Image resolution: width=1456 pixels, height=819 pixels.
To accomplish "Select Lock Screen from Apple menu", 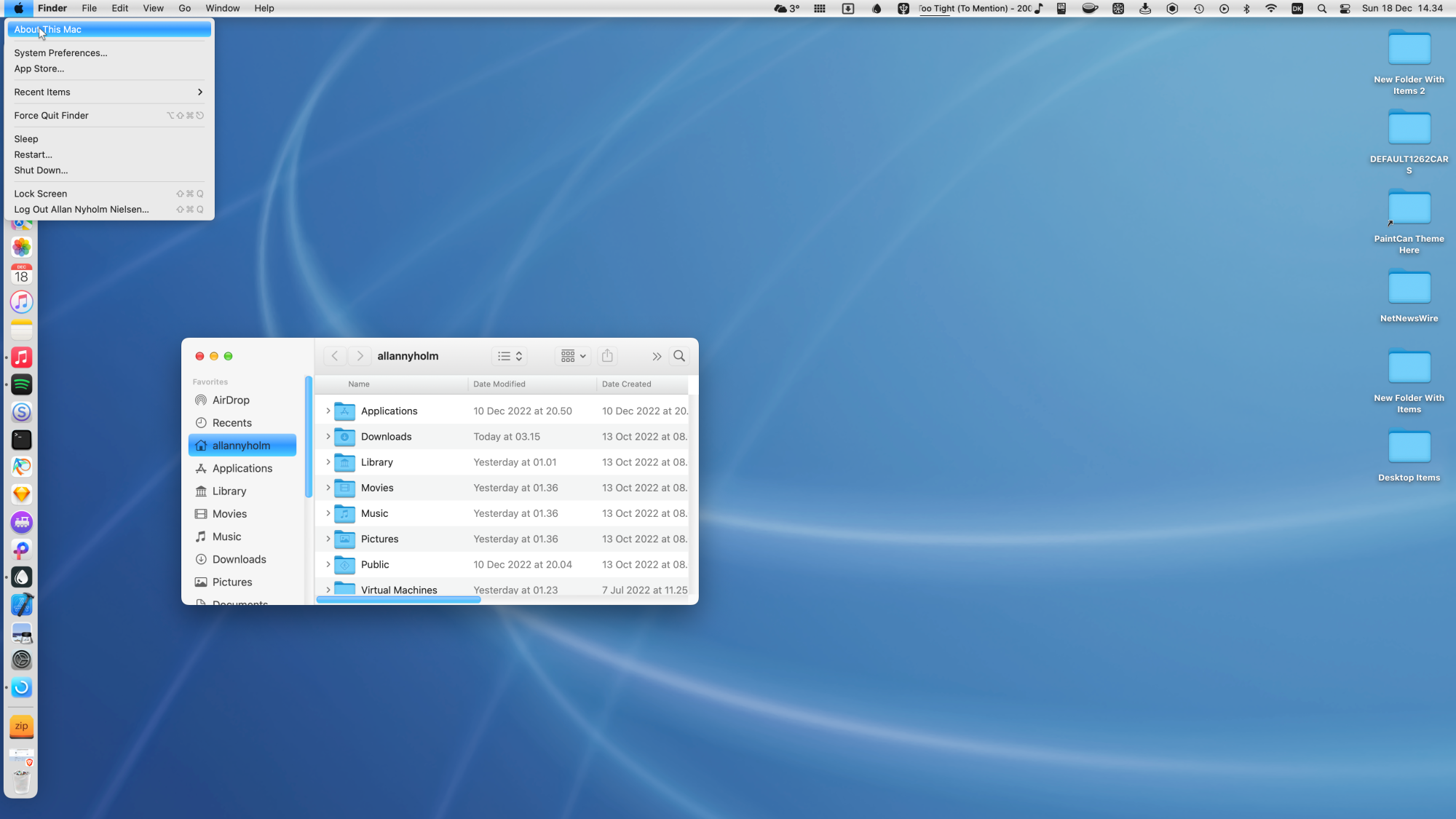I will click(41, 194).
